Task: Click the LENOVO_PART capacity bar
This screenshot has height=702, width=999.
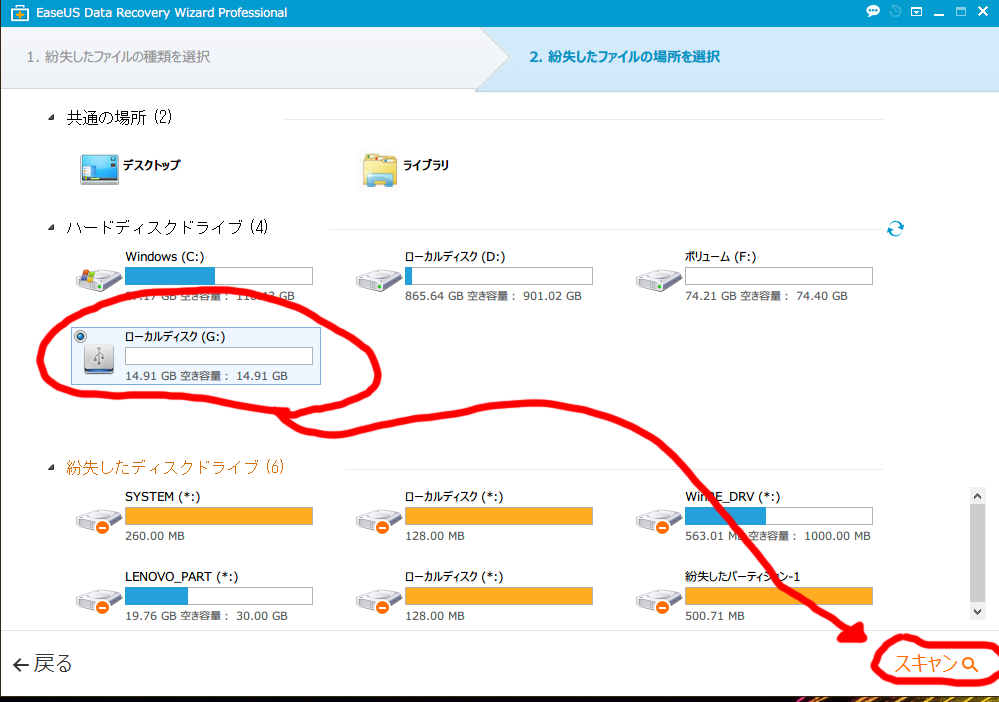Action: click(219, 596)
